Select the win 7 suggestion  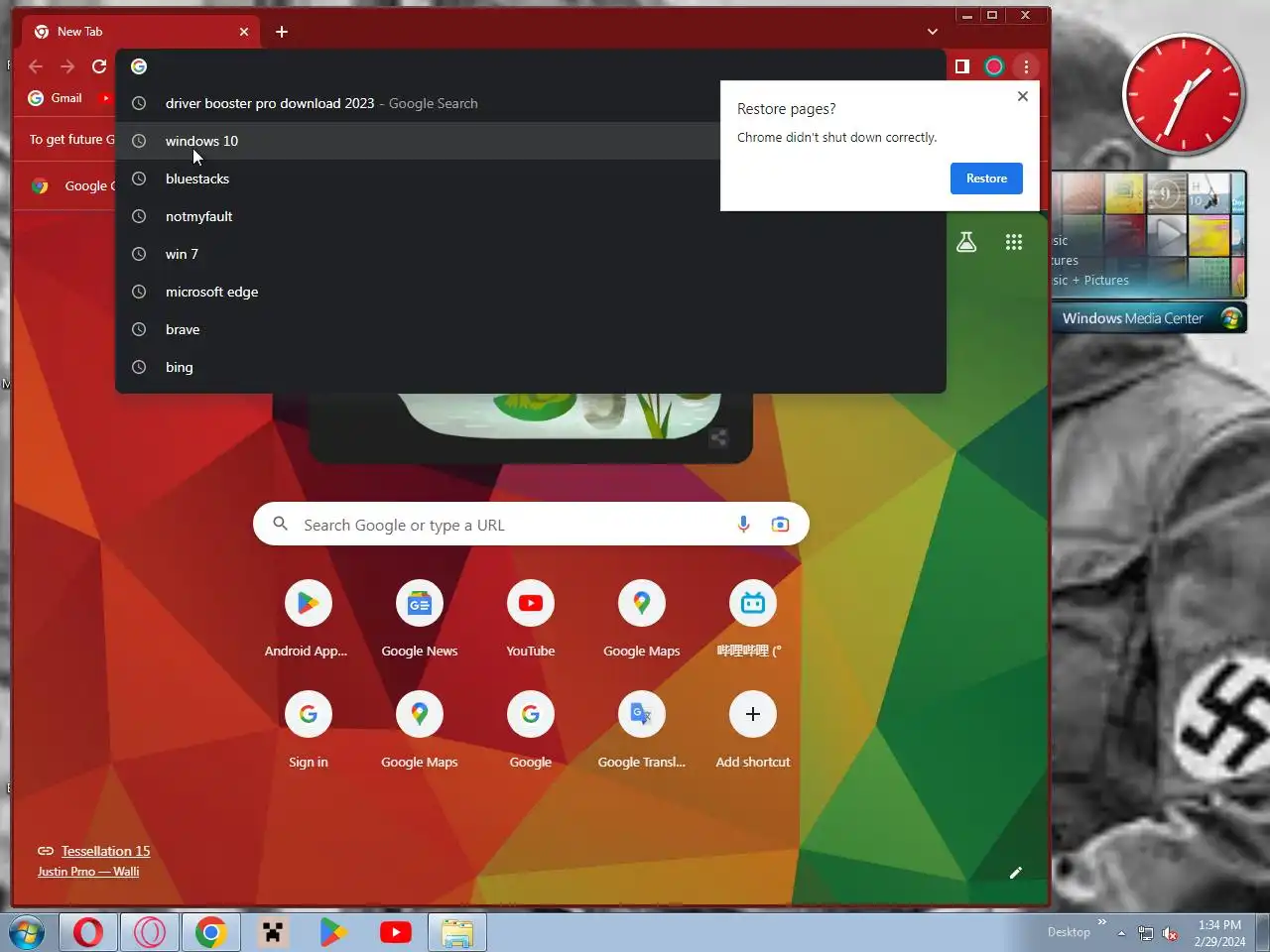coord(531,254)
